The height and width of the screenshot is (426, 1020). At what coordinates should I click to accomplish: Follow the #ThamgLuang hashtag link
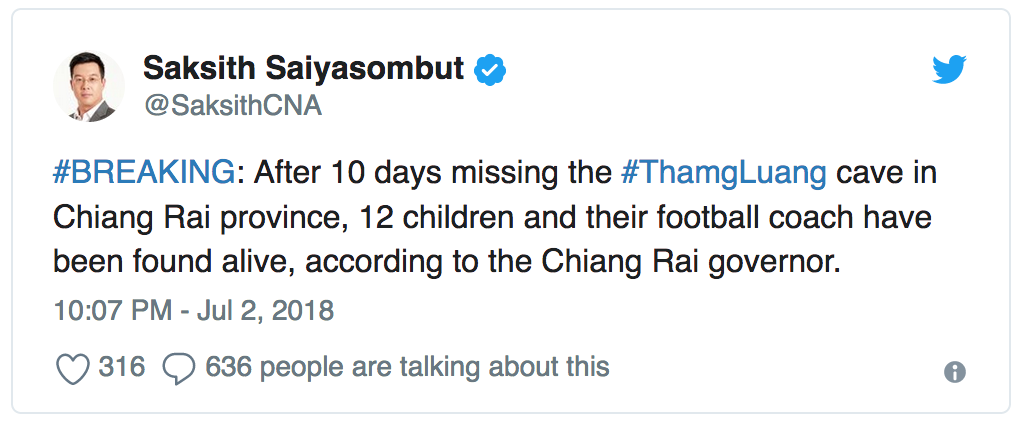[724, 176]
